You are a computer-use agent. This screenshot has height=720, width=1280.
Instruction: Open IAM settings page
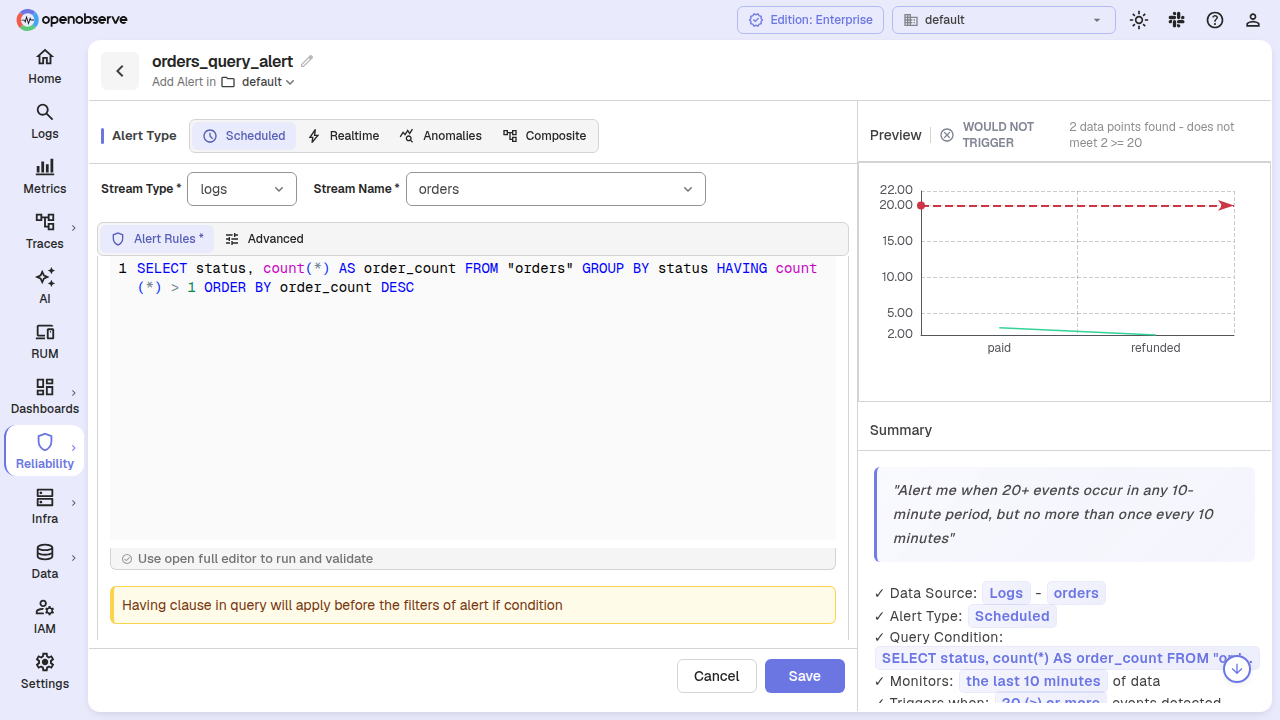coord(44,617)
